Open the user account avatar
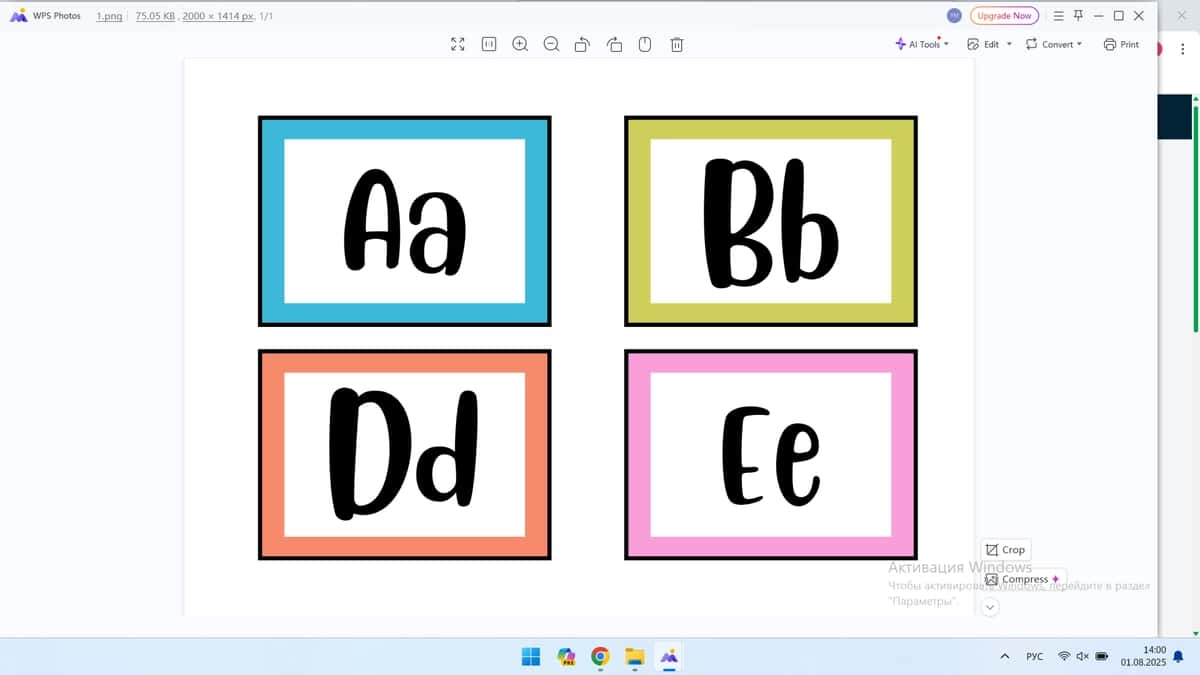 click(954, 16)
